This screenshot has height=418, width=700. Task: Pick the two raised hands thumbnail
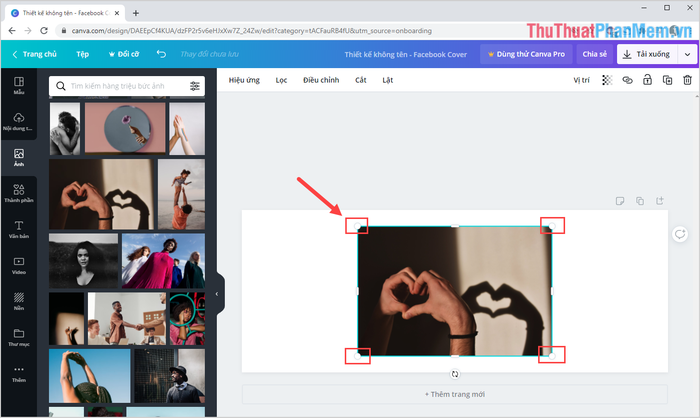point(187,129)
